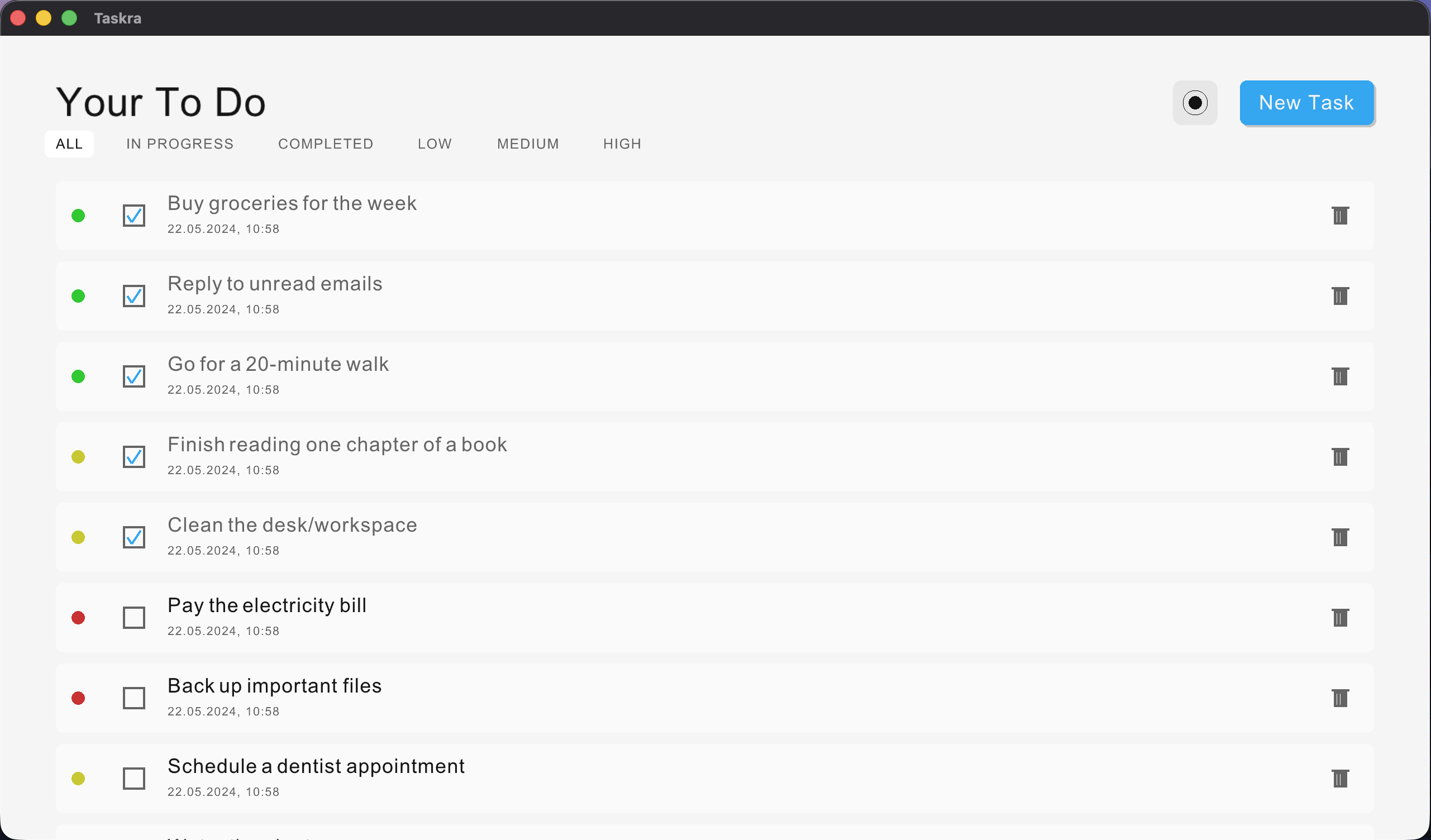Click timestamp under Pay the electricity bill
The width and height of the screenshot is (1431, 840).
tap(224, 631)
